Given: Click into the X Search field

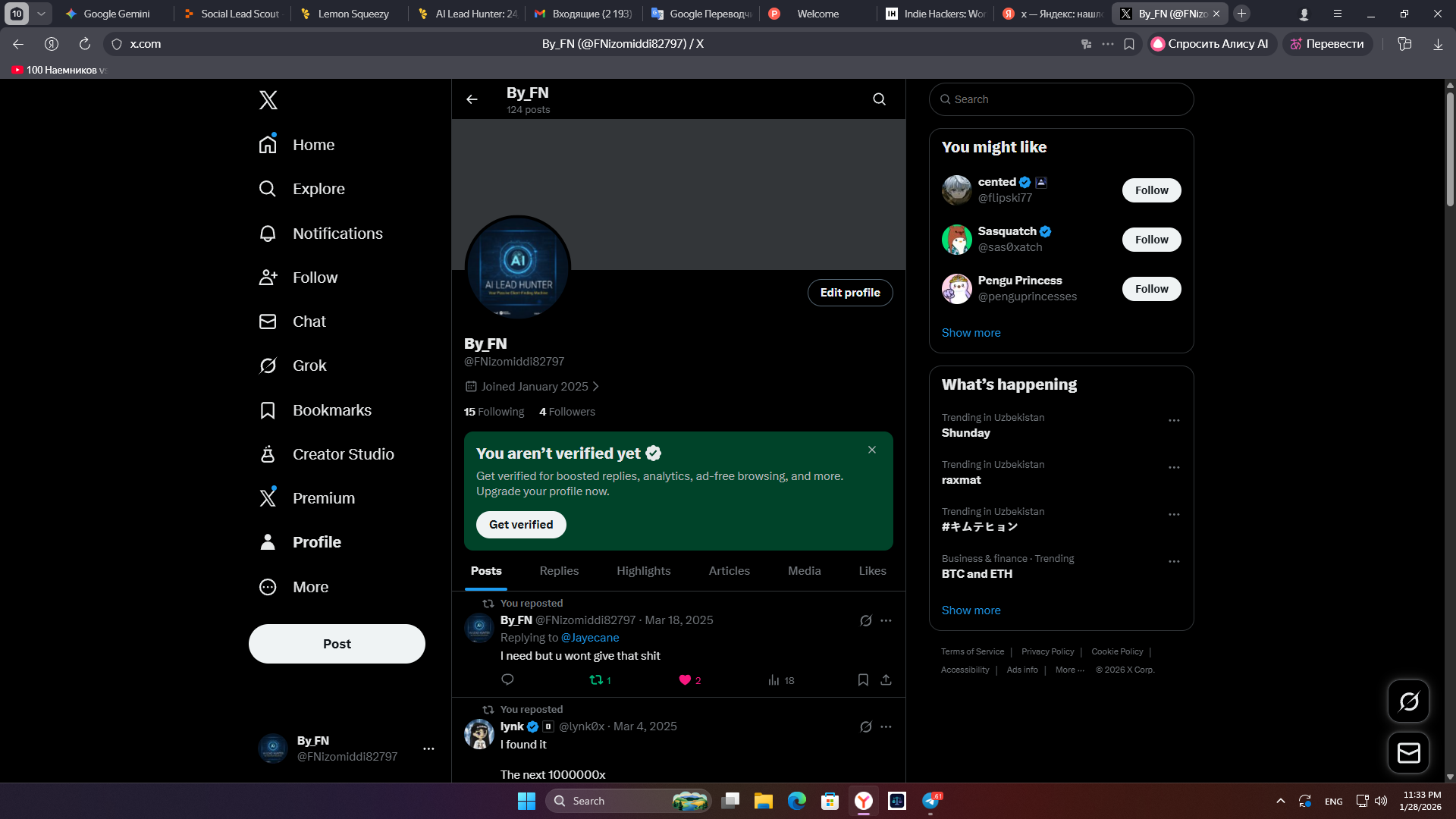Looking at the screenshot, I should point(1062,99).
